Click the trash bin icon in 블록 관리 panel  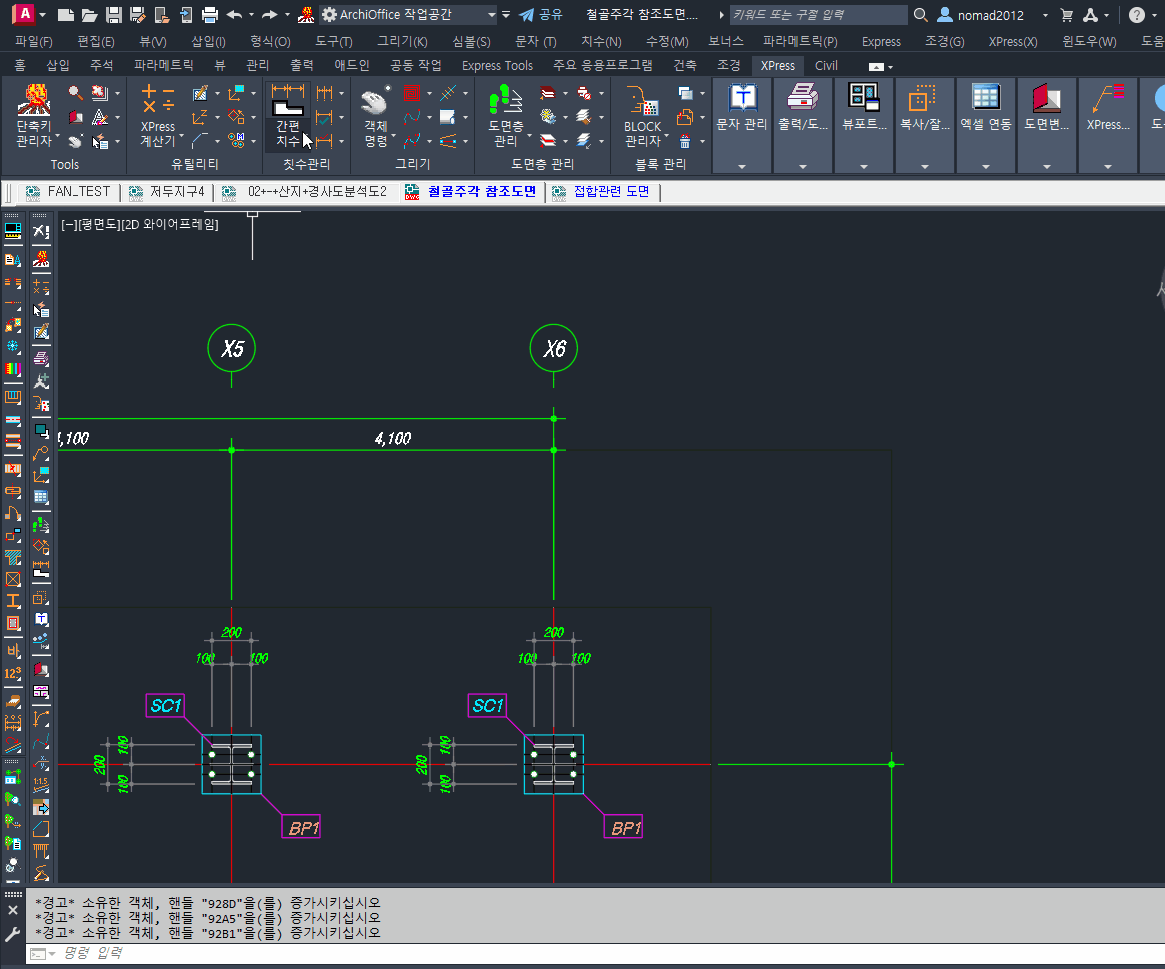pyautogui.click(x=685, y=141)
